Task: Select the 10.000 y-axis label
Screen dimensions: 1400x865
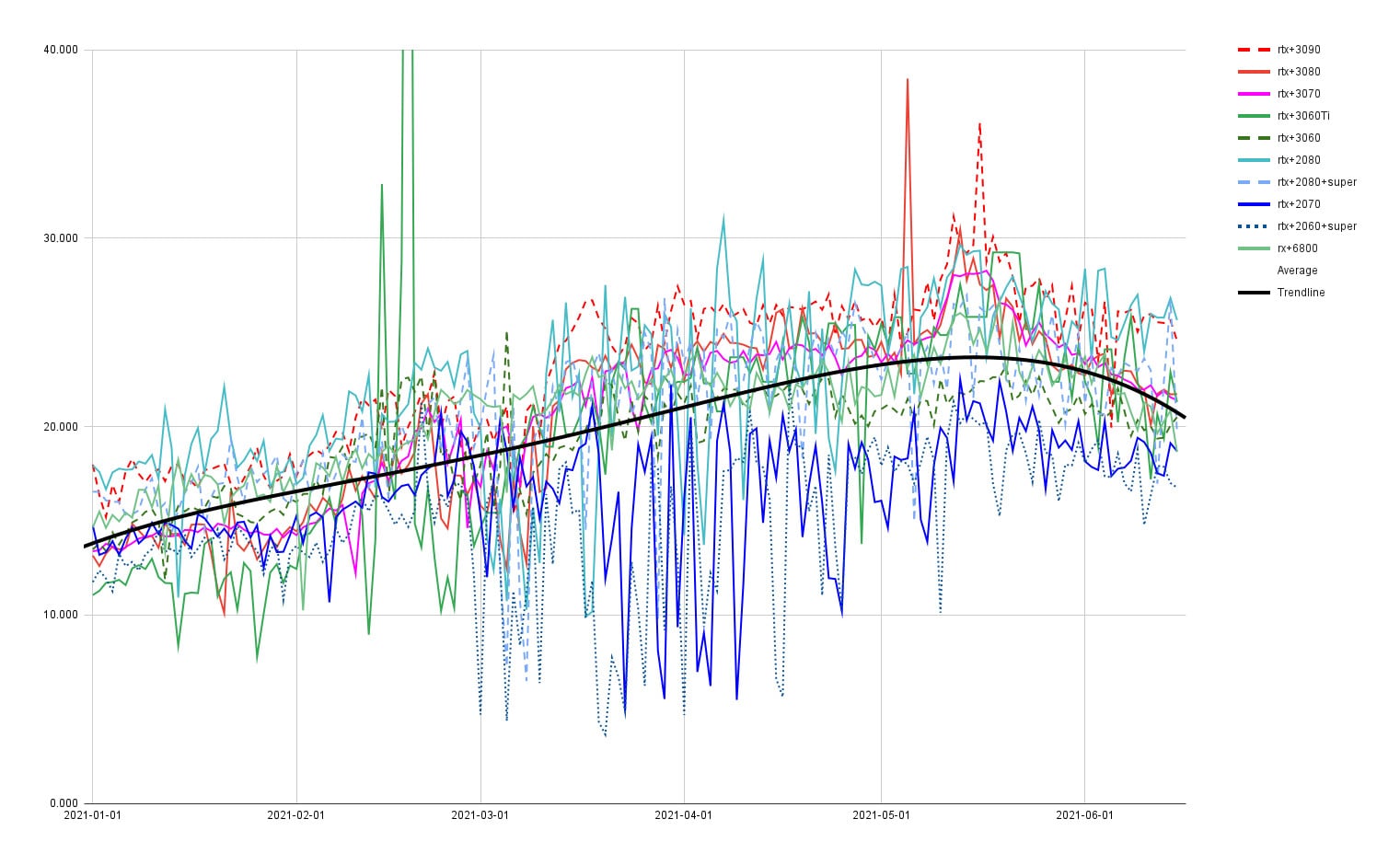Action: (x=61, y=615)
